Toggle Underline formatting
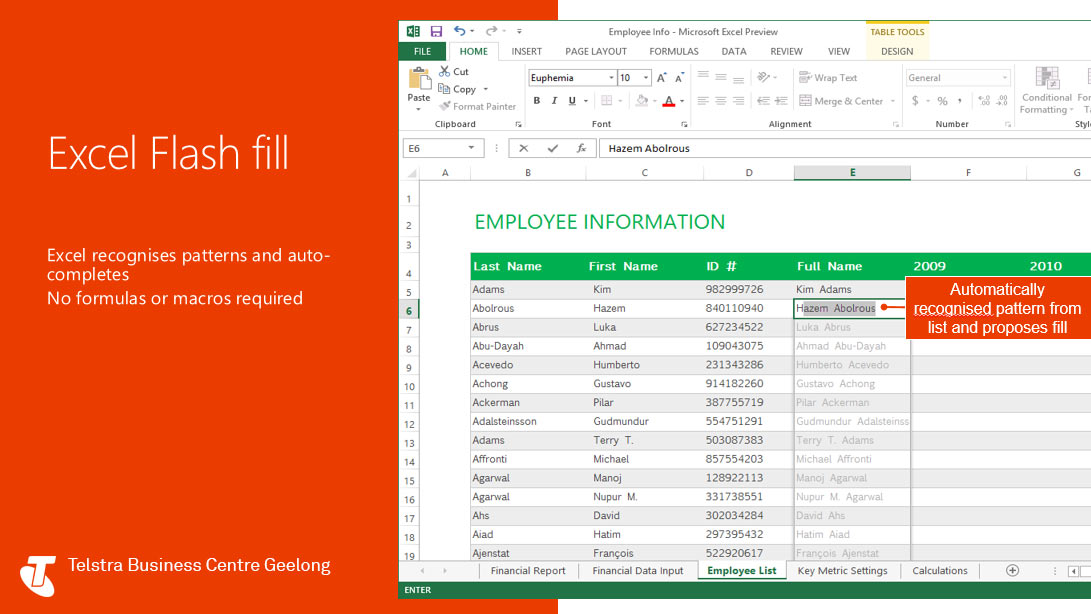This screenshot has width=1091, height=614. point(572,101)
